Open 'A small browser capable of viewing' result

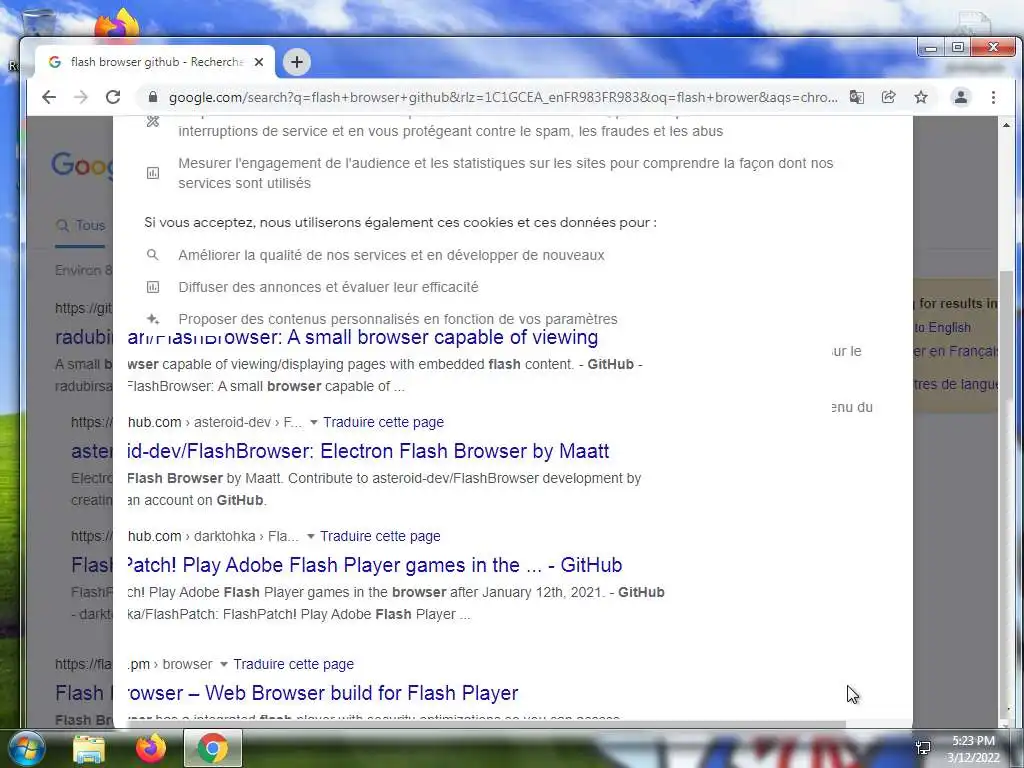click(x=363, y=337)
